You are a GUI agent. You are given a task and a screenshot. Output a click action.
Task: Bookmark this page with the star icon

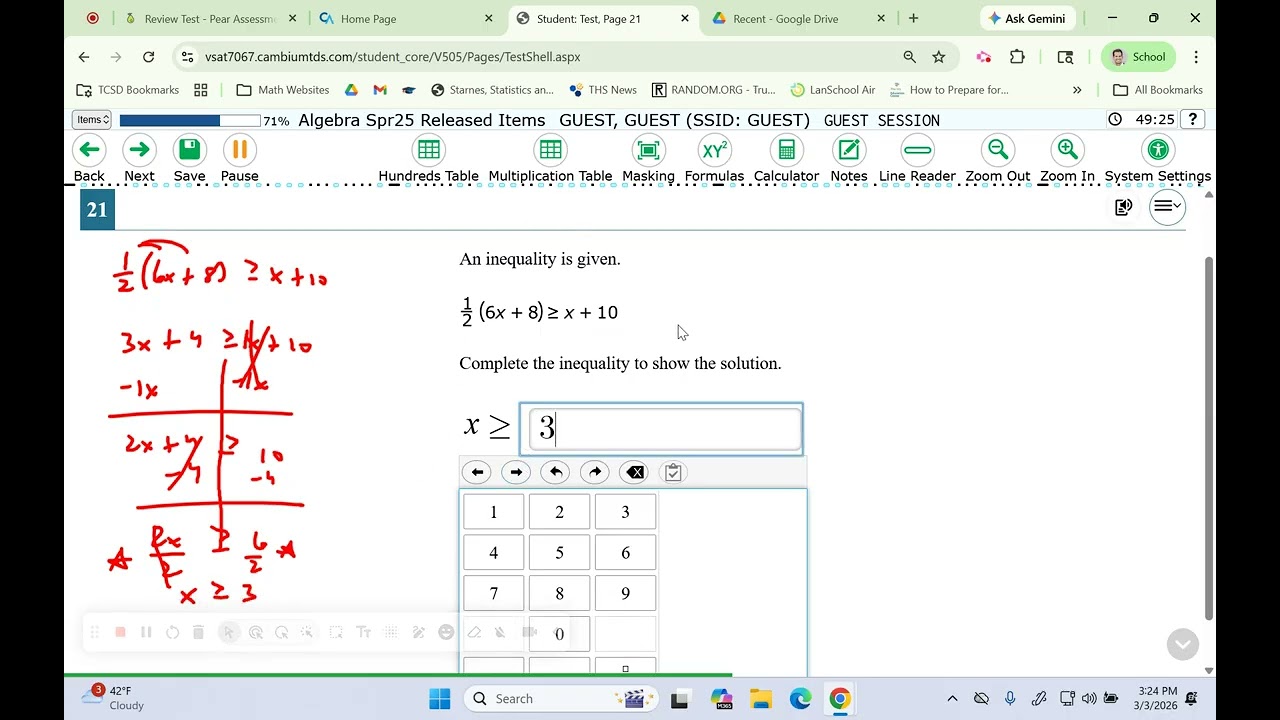coord(939,57)
